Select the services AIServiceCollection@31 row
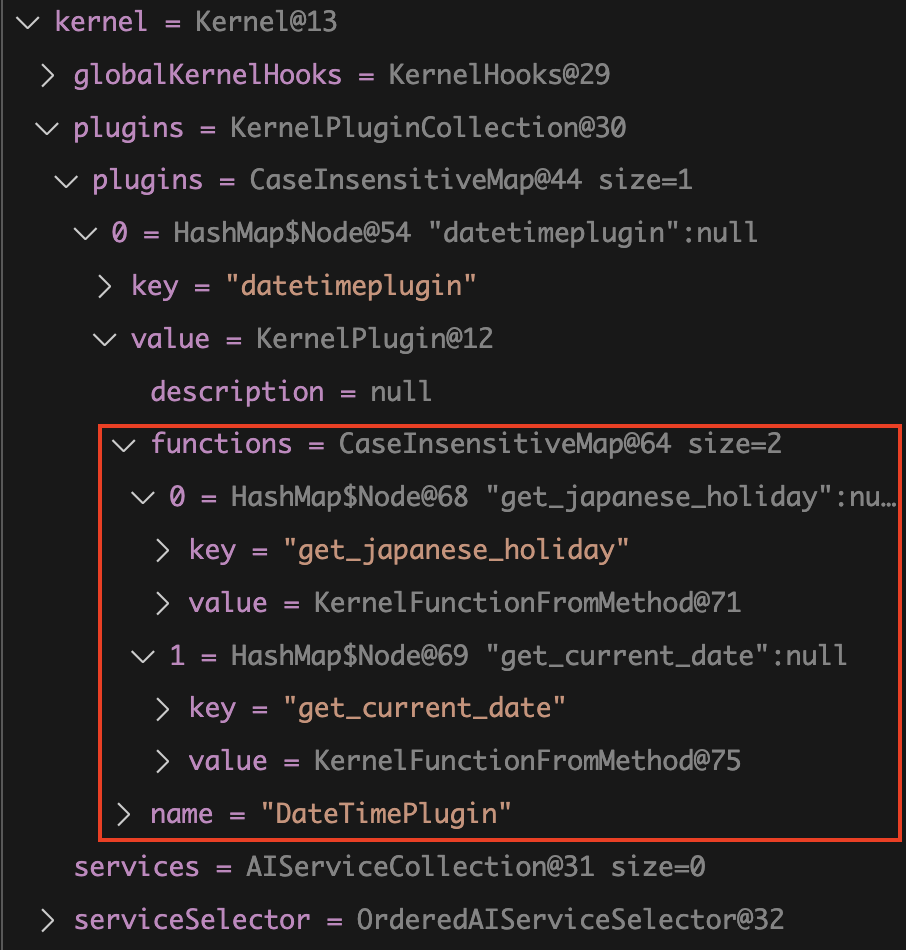This screenshot has width=906, height=950. click(389, 867)
